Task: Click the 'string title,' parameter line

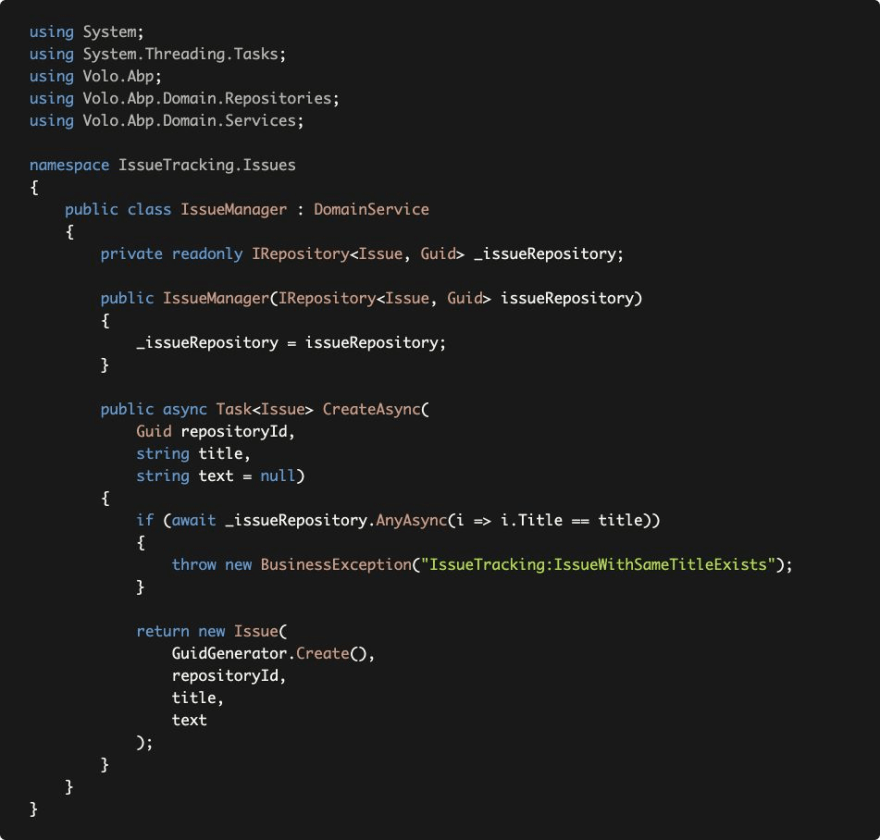Action: (x=193, y=453)
